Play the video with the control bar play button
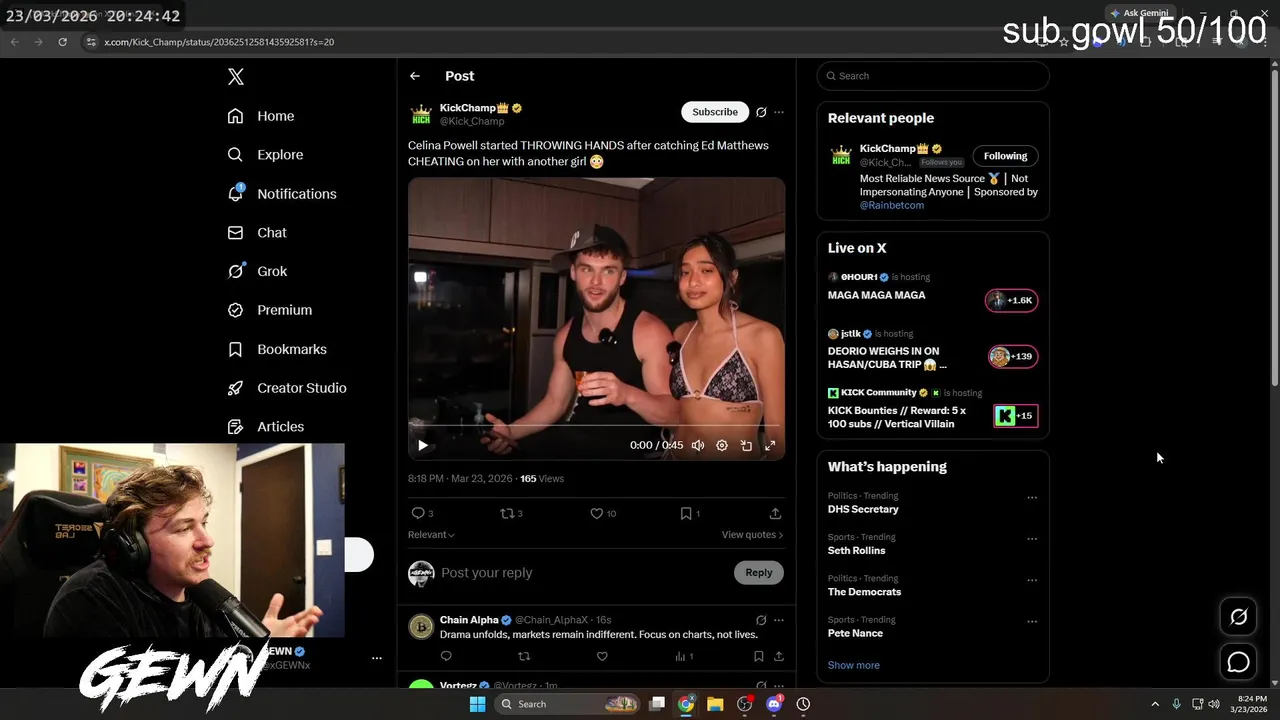 coord(422,446)
